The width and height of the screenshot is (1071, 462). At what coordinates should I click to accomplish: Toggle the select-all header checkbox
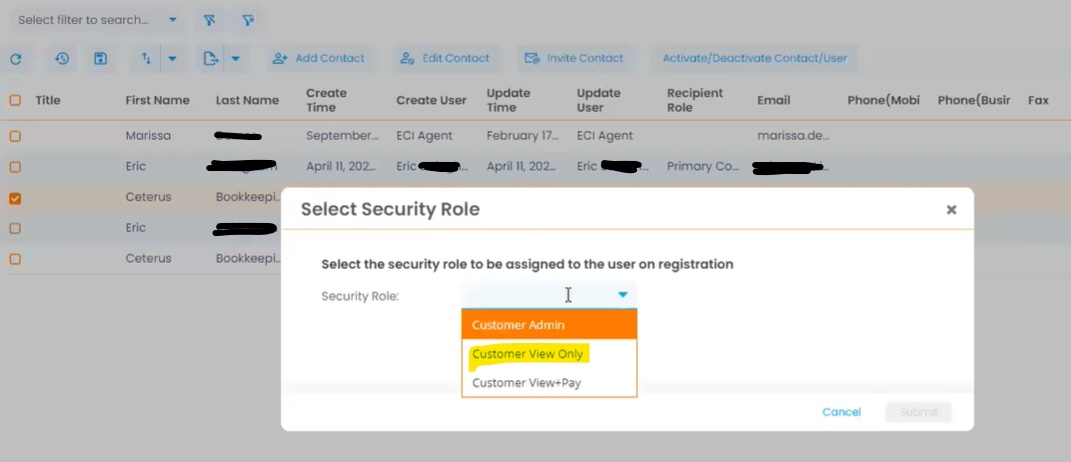15,100
